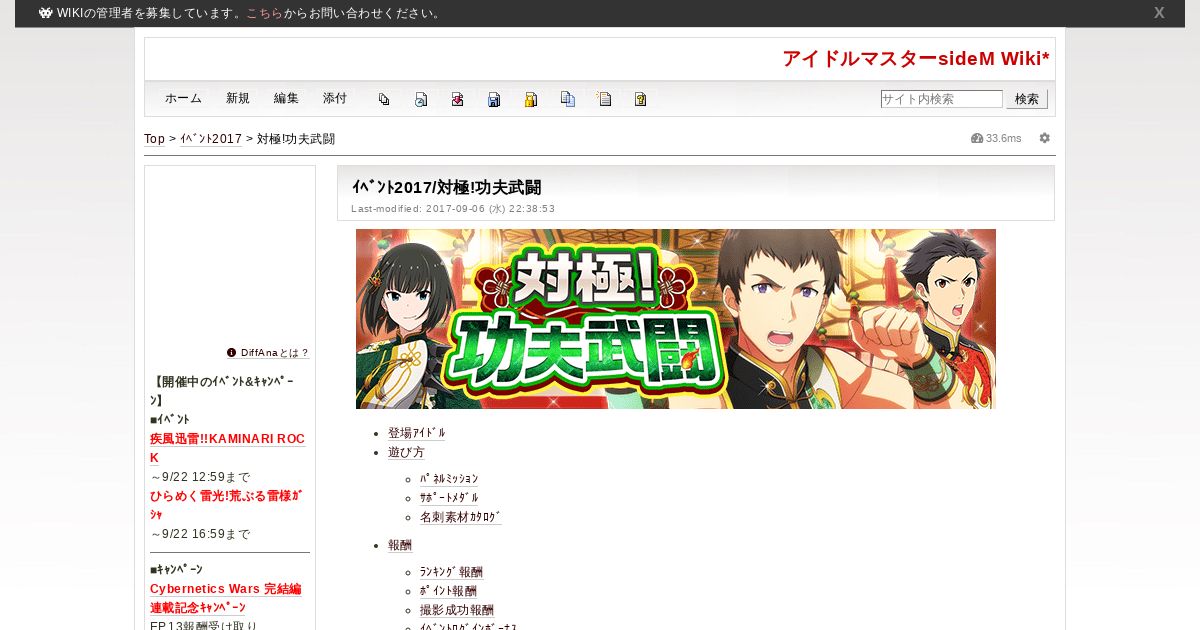Jump to the 報酬 section
Image resolution: width=1200 pixels, height=630 pixels.
pyautogui.click(x=400, y=545)
